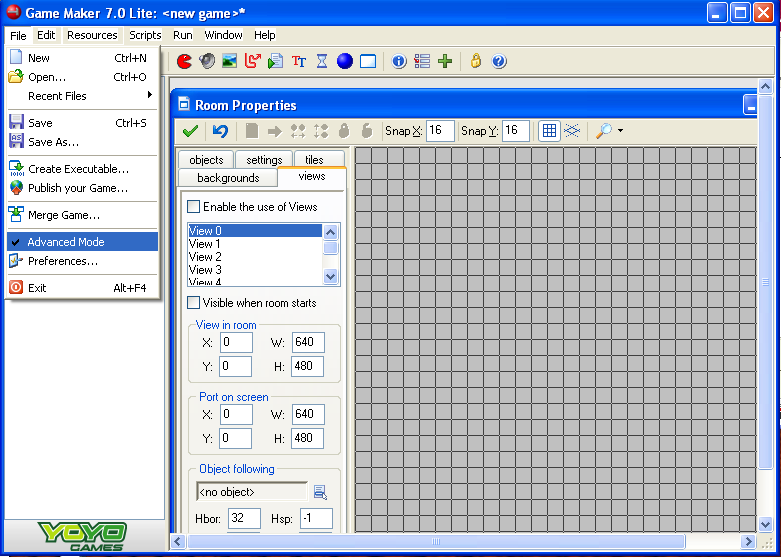Open the zoom magnifier dropdown arrow
Image resolution: width=781 pixels, height=557 pixels.
620,131
